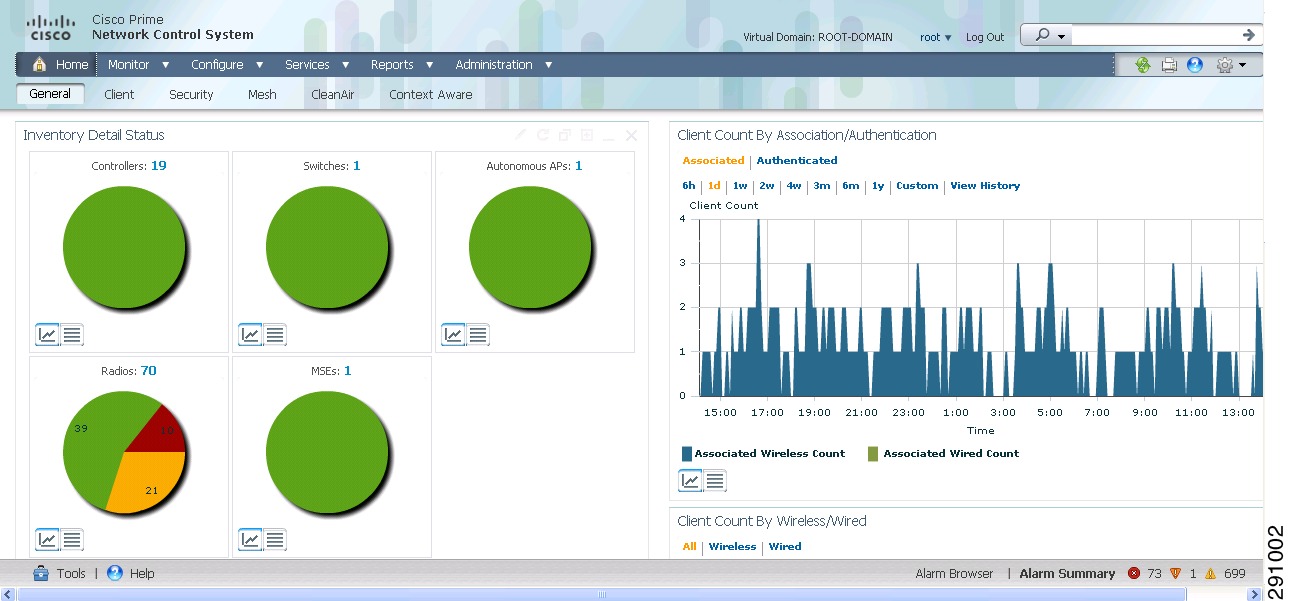Select the 1w time range link
Screen dimensions: 1290x601
(740, 185)
